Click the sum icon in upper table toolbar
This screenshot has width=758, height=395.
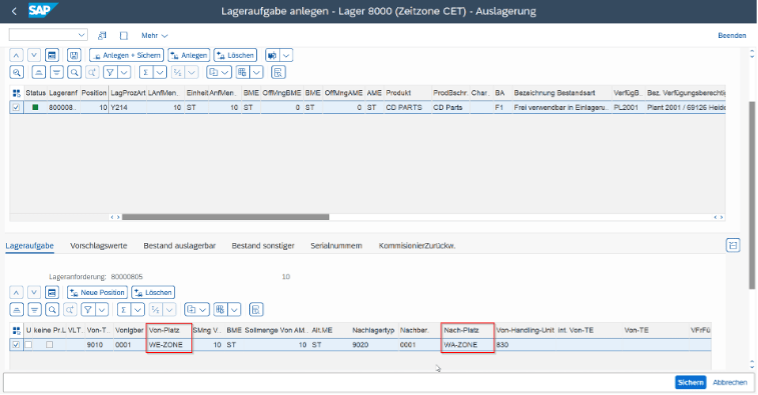(x=146, y=73)
